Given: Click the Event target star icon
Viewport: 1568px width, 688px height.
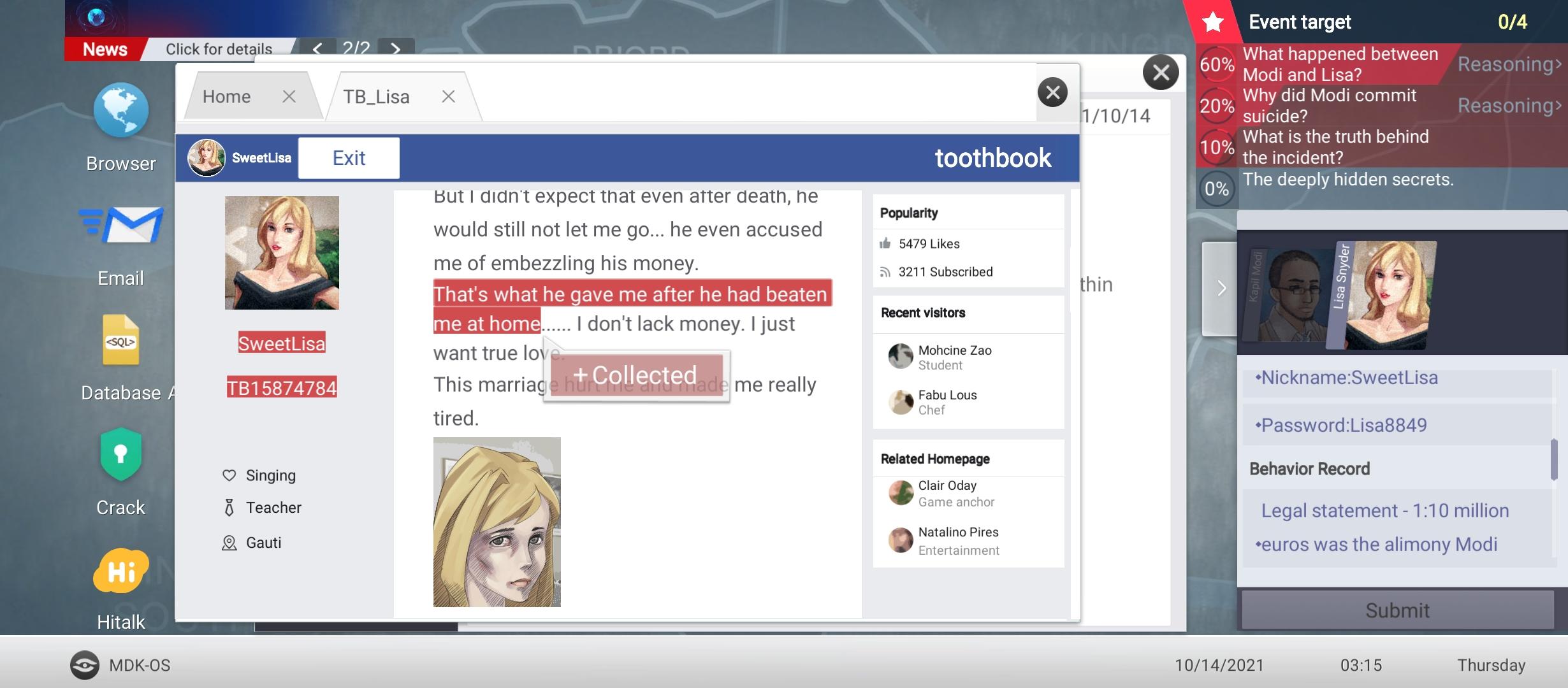Looking at the screenshot, I should coord(1212,22).
